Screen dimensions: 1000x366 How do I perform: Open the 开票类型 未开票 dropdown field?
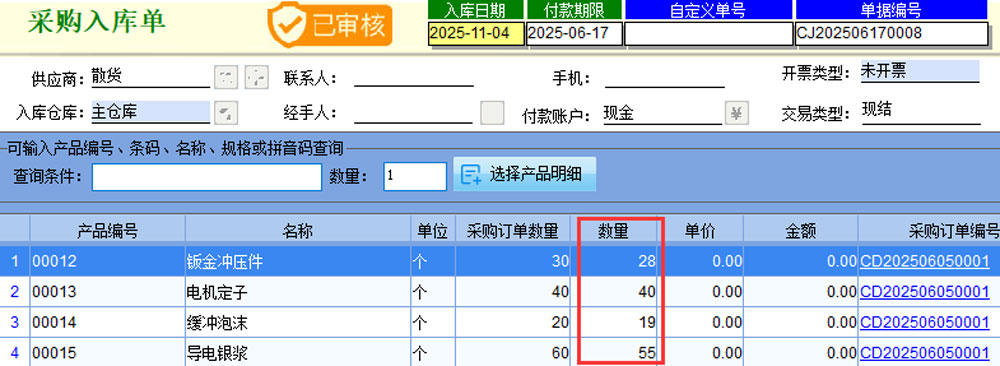point(919,71)
